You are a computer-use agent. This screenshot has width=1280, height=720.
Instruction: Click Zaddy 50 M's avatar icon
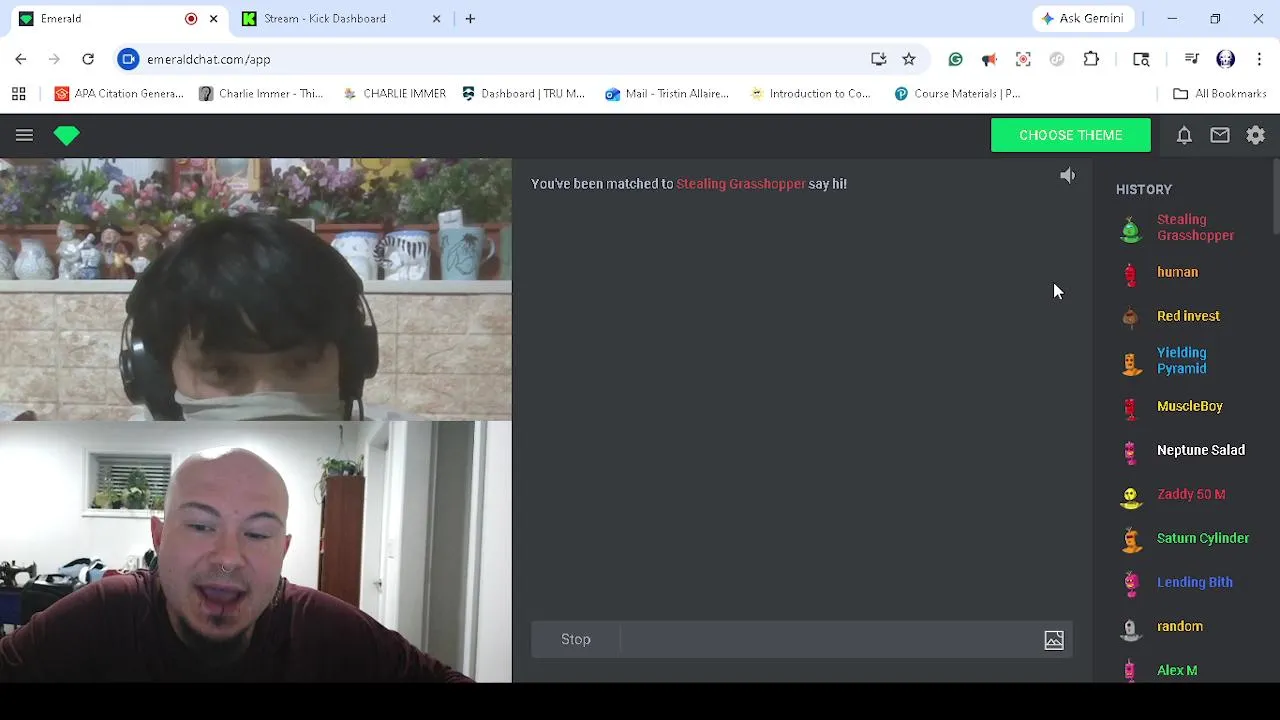coord(1131,496)
